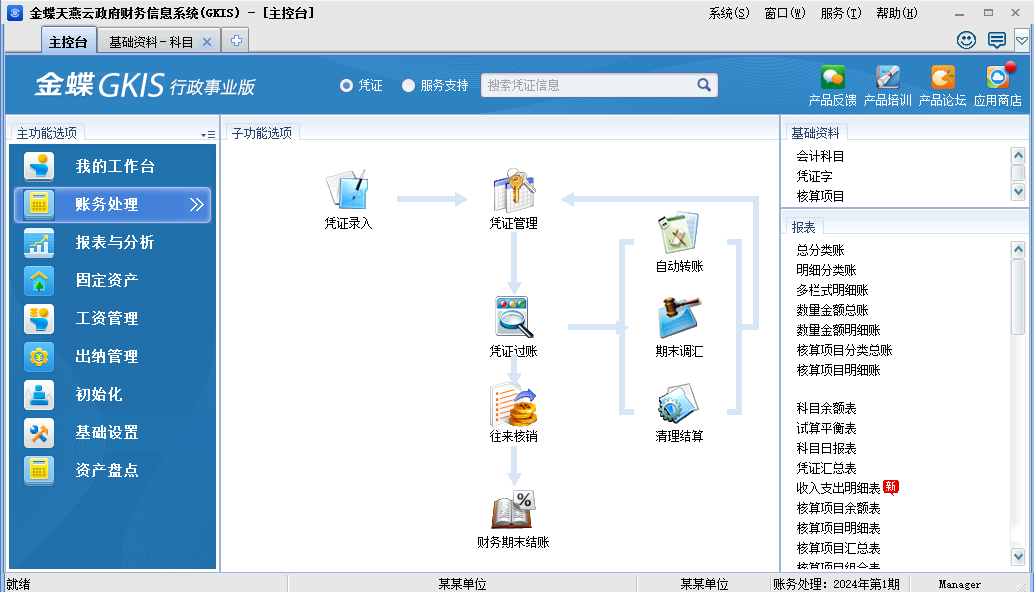The height and width of the screenshot is (592, 1034).
Task: Open the 数量金额明细账 report
Action: point(838,330)
